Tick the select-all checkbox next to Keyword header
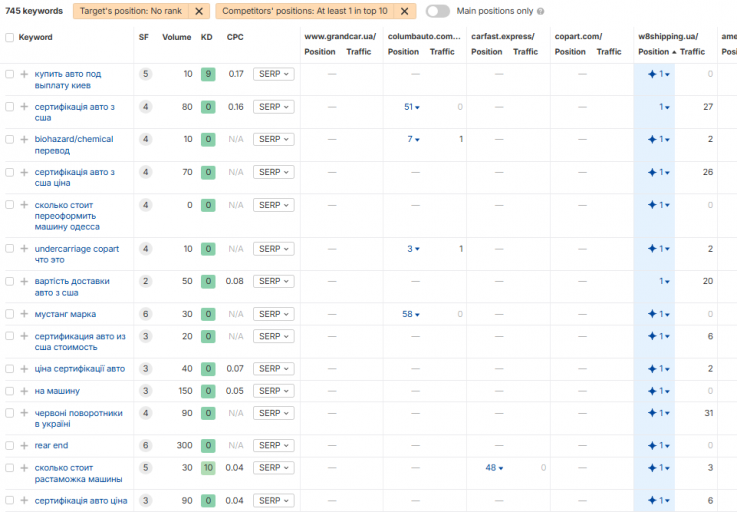Image resolution: width=737 pixels, height=512 pixels. coord(9,37)
